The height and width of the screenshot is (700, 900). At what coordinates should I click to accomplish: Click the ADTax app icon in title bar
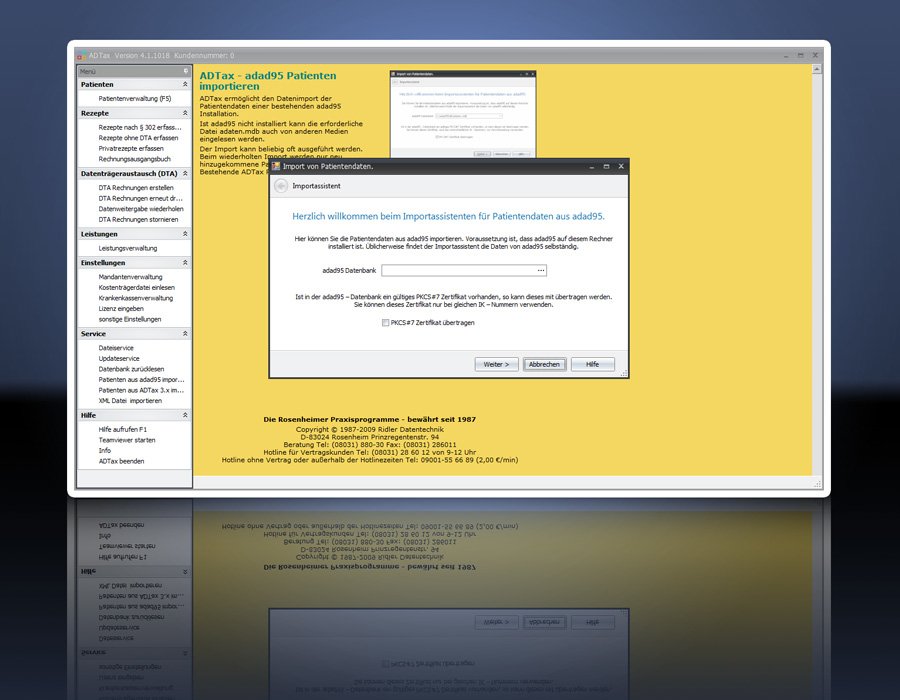[x=82, y=56]
